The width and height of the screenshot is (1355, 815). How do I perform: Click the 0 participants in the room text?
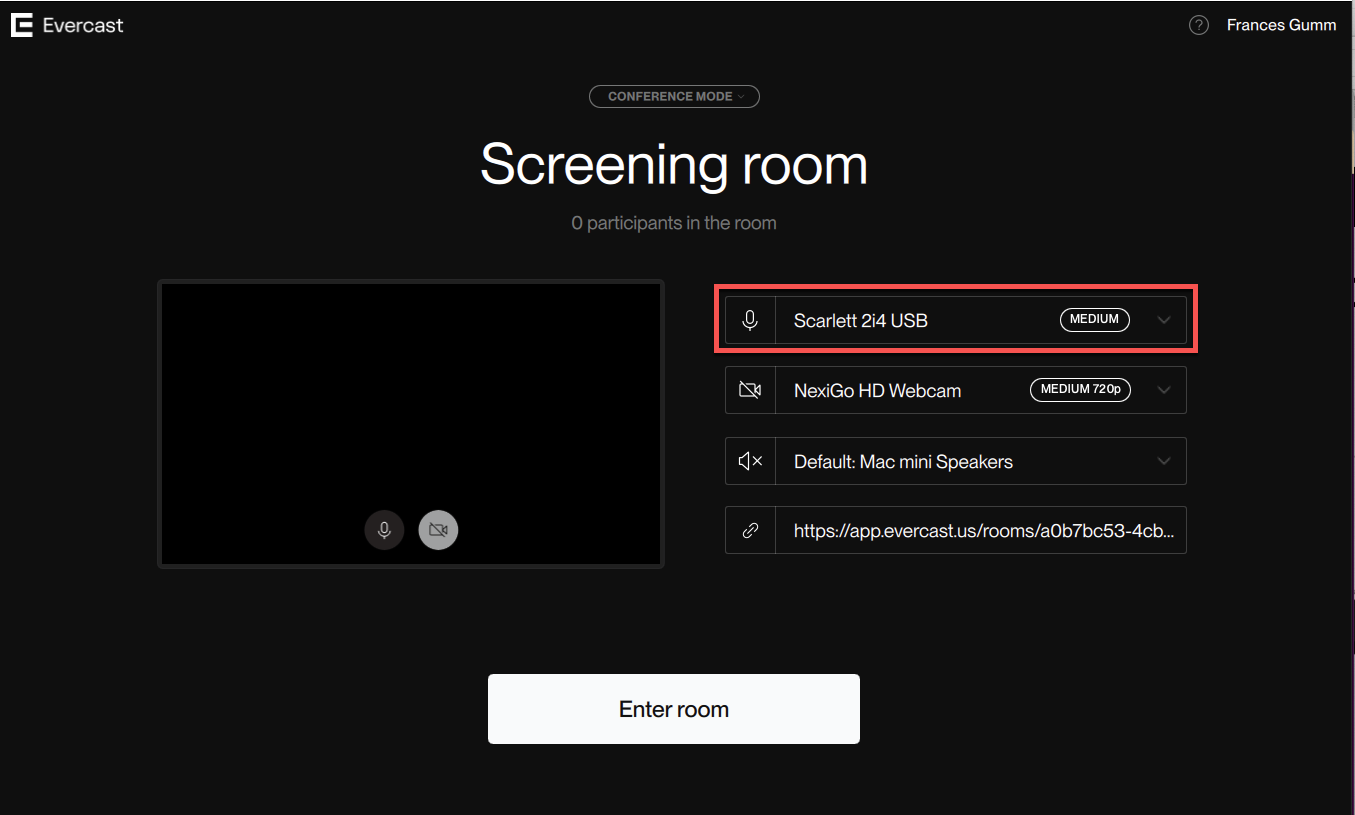(x=674, y=223)
